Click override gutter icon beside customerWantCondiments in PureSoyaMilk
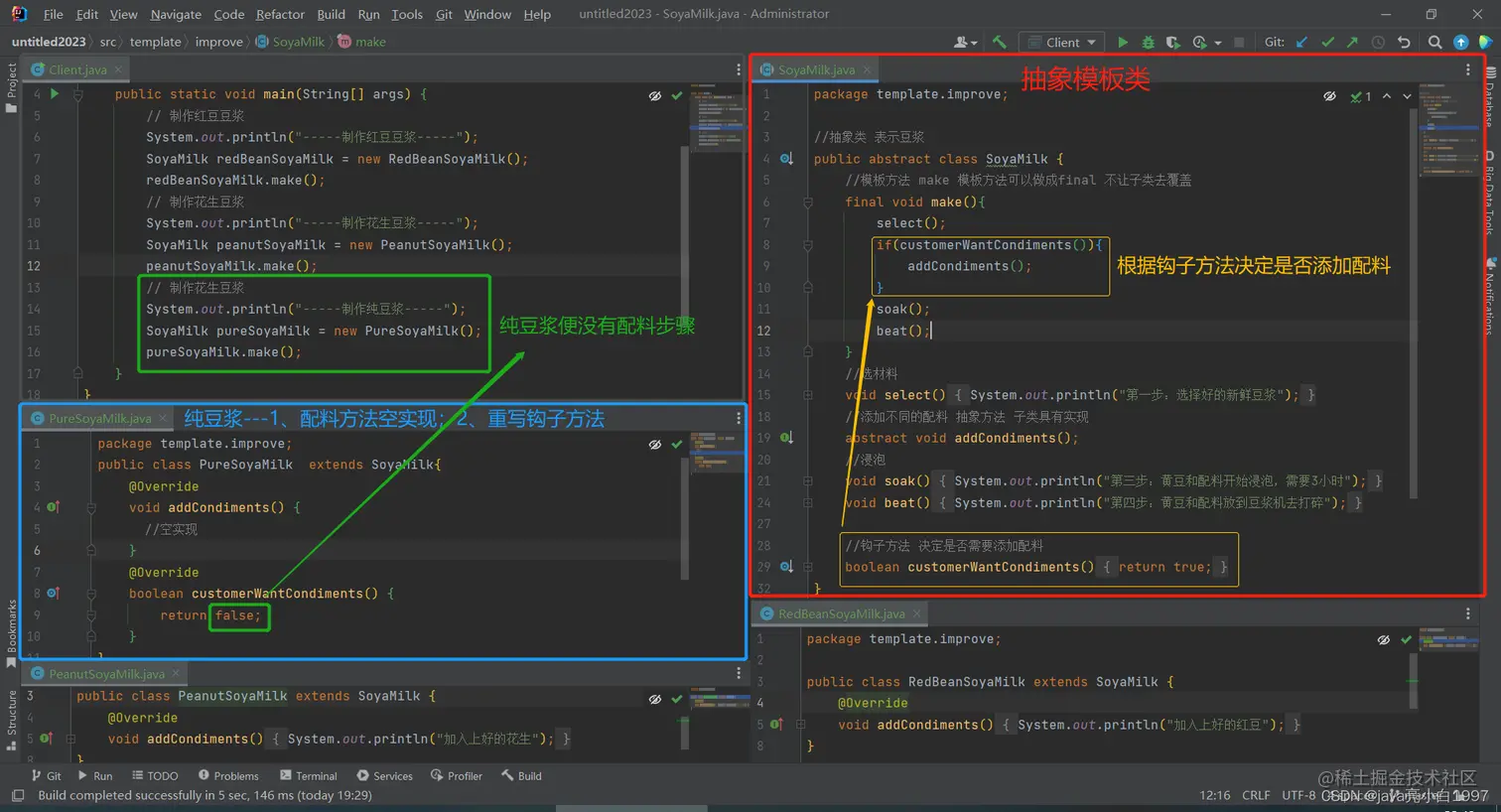This screenshot has width=1501, height=812. pyautogui.click(x=53, y=594)
